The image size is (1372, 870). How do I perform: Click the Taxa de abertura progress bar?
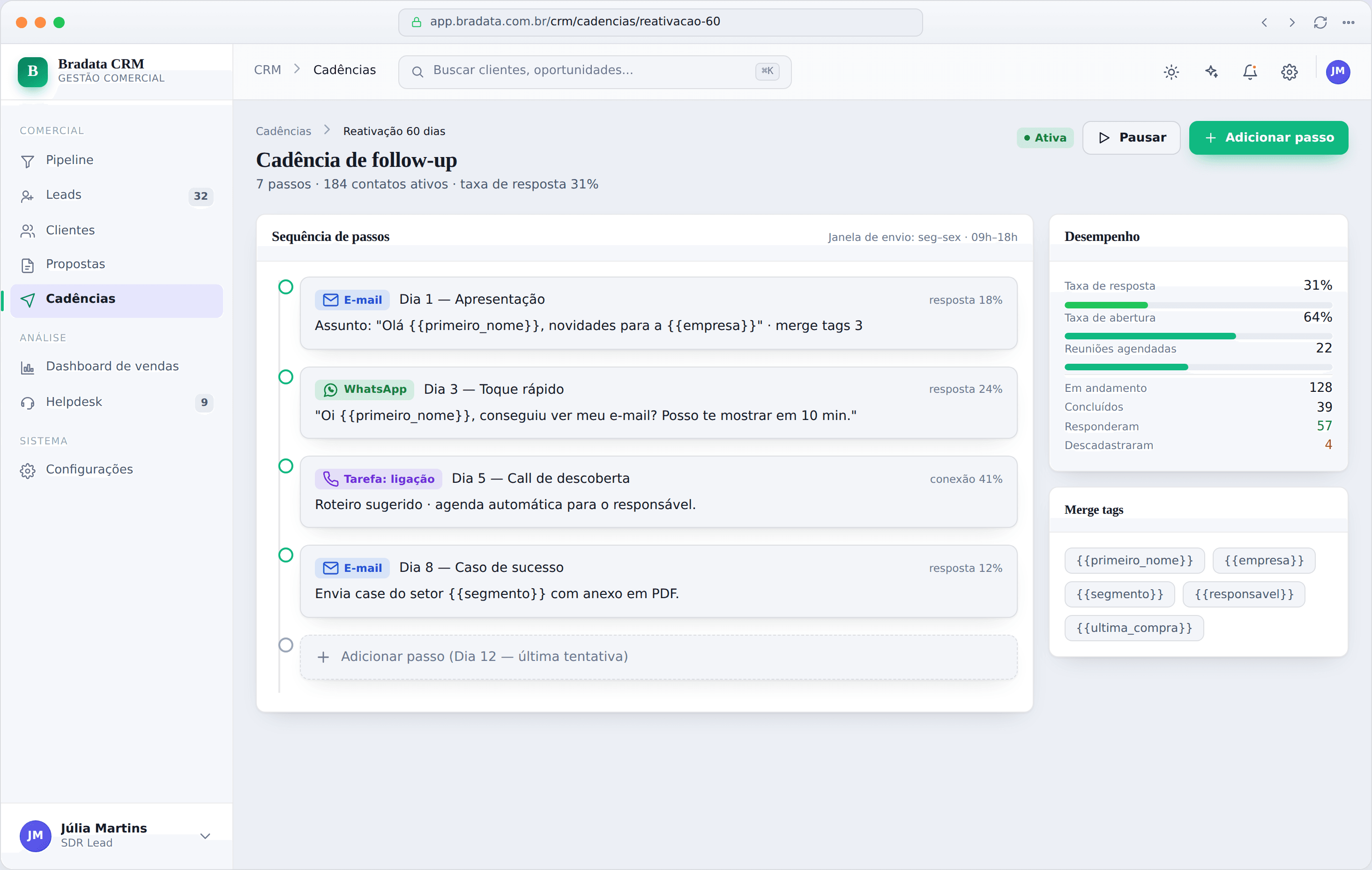pos(1198,337)
